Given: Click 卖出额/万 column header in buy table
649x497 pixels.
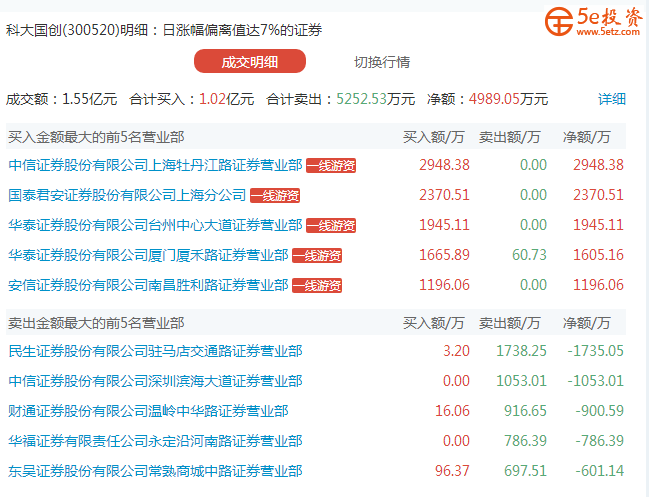Looking at the screenshot, I should point(510,137).
